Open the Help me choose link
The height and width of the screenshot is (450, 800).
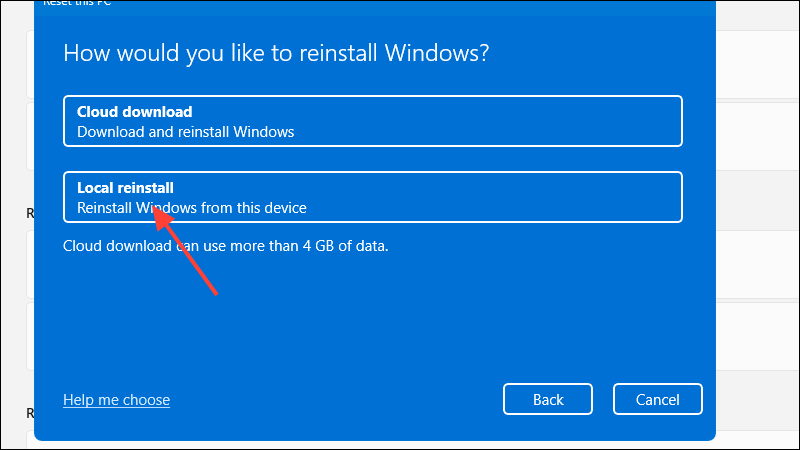(116, 399)
